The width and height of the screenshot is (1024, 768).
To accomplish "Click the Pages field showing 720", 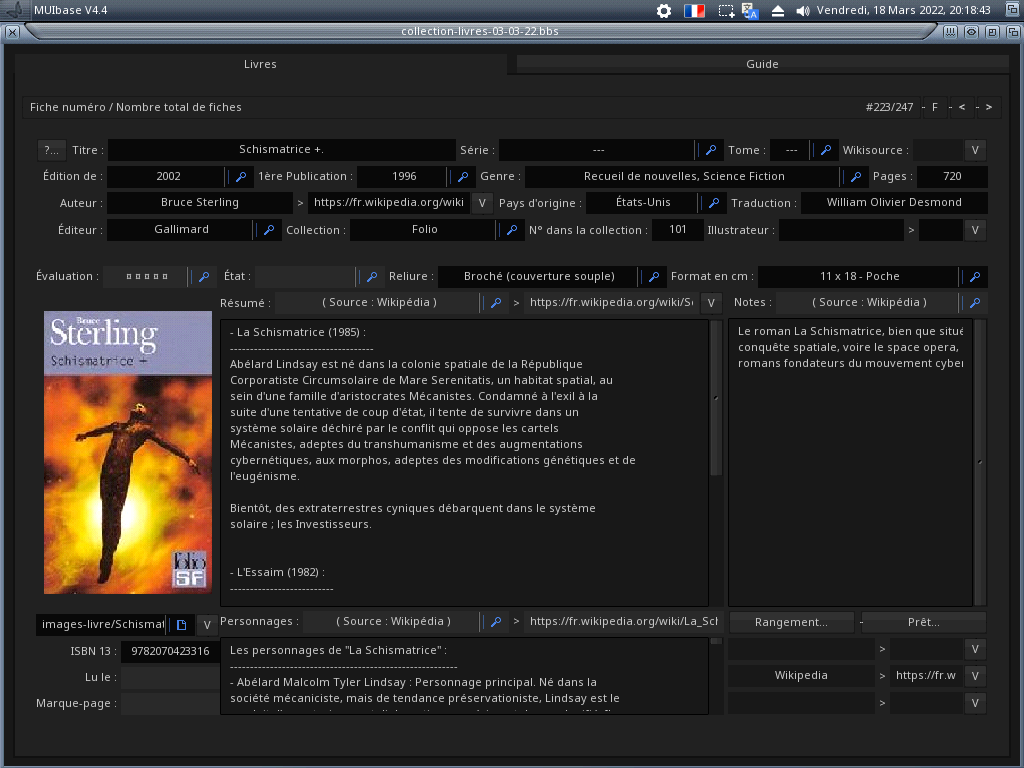I will (952, 176).
